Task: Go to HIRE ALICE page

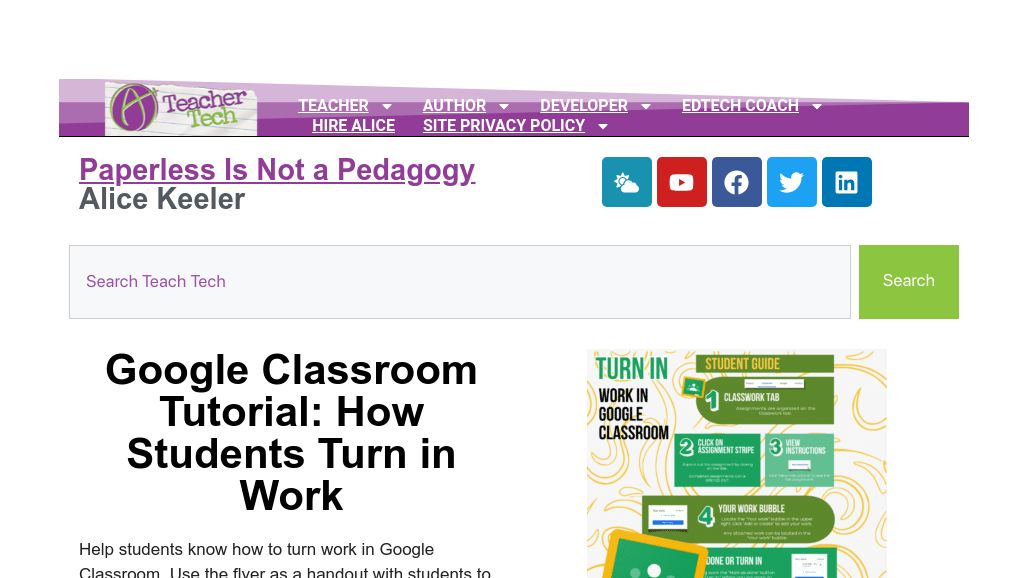Action: point(353,125)
